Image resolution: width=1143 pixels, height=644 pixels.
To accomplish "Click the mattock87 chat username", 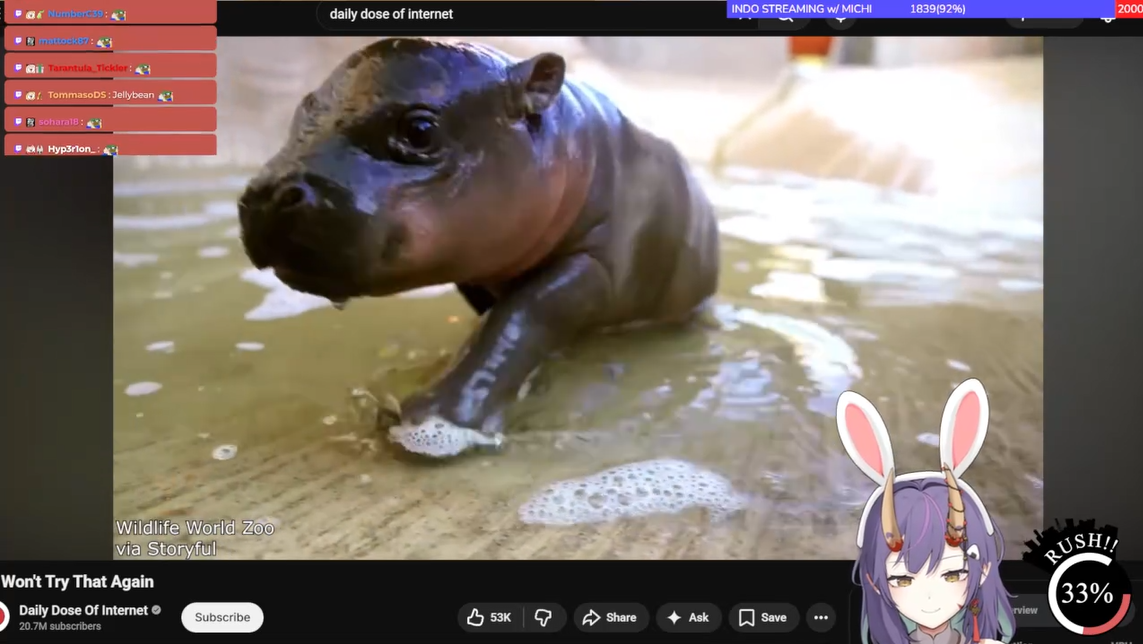I will 63,41.
